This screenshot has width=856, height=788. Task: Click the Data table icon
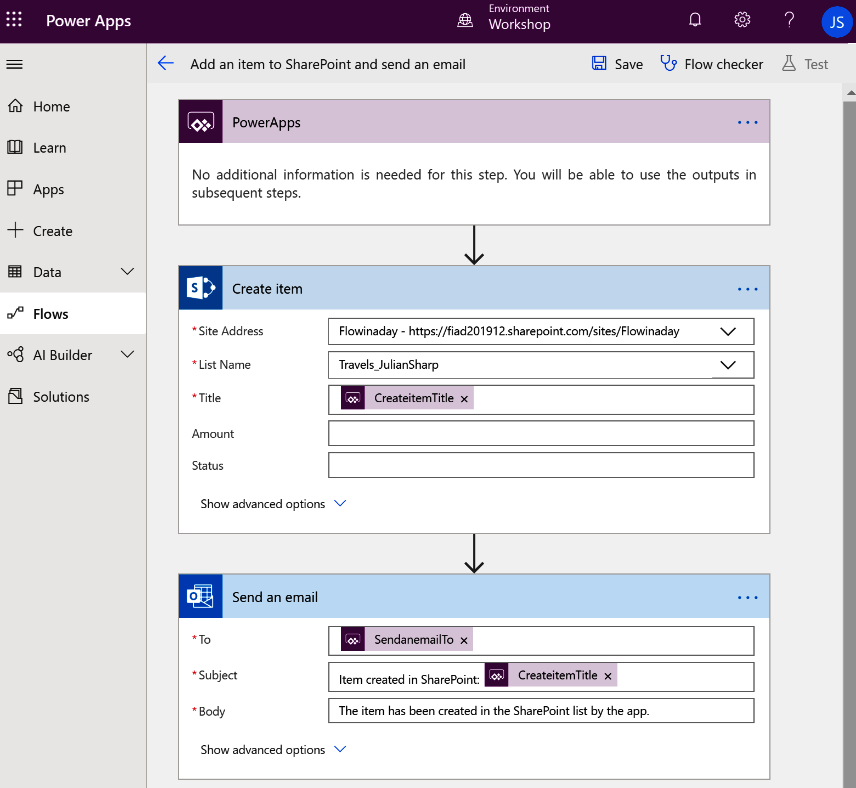(x=15, y=271)
